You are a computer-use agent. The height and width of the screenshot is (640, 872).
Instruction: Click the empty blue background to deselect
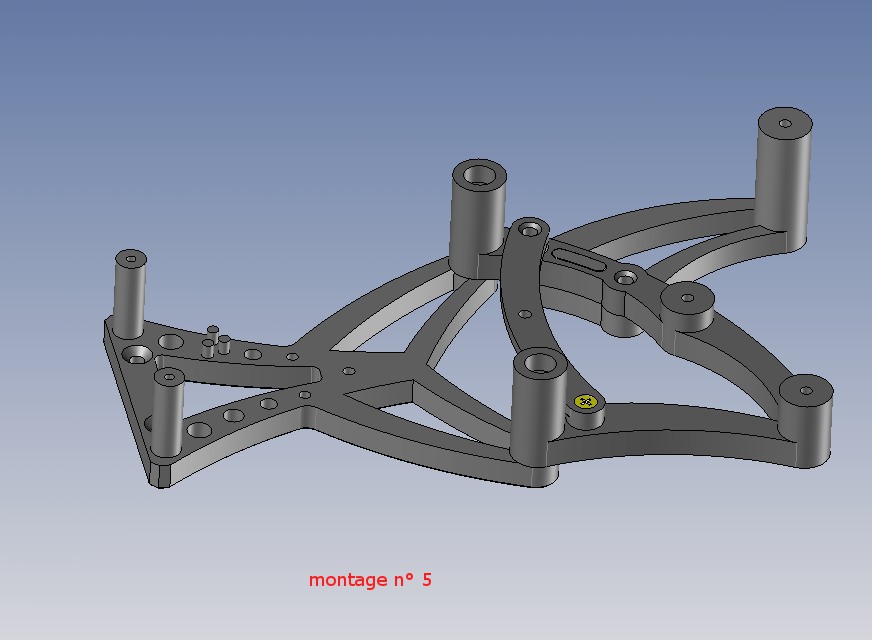coord(222,111)
